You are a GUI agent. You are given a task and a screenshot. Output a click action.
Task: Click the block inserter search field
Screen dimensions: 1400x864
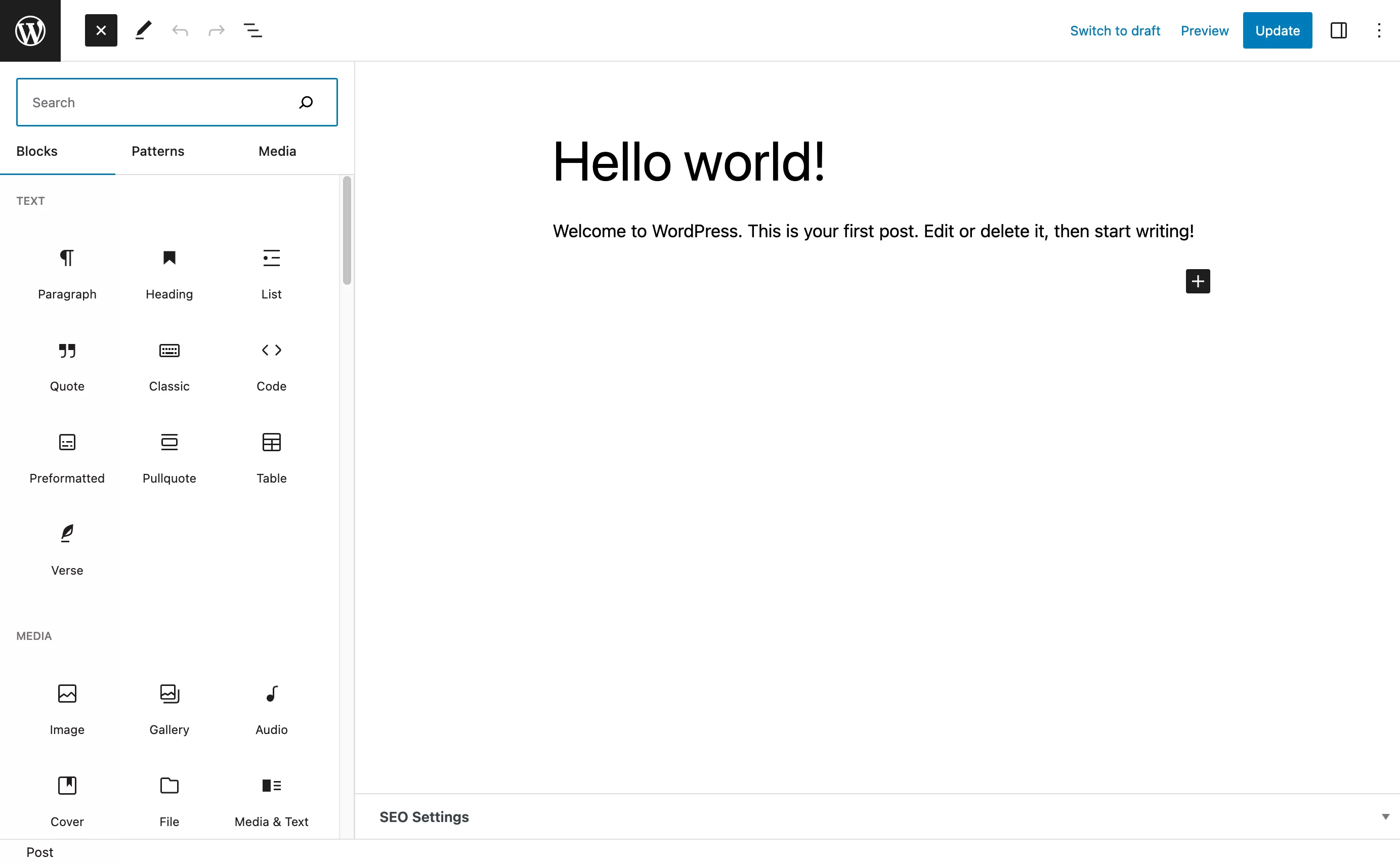(x=177, y=102)
